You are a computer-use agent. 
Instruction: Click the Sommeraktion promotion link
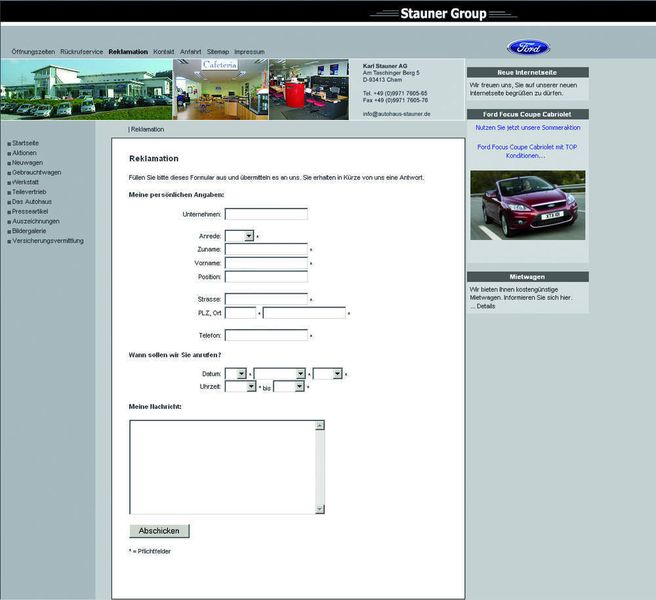click(x=527, y=128)
